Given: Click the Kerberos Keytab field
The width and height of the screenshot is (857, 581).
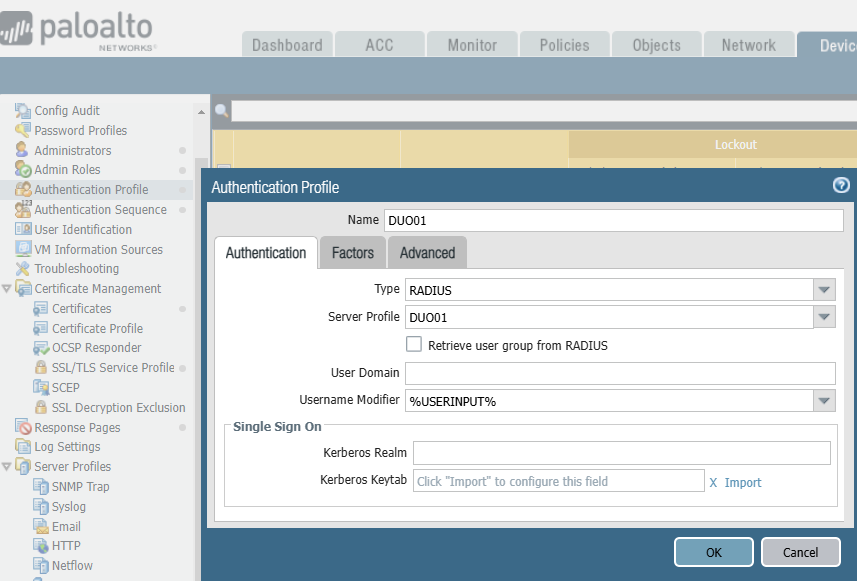Looking at the screenshot, I should click(559, 480).
